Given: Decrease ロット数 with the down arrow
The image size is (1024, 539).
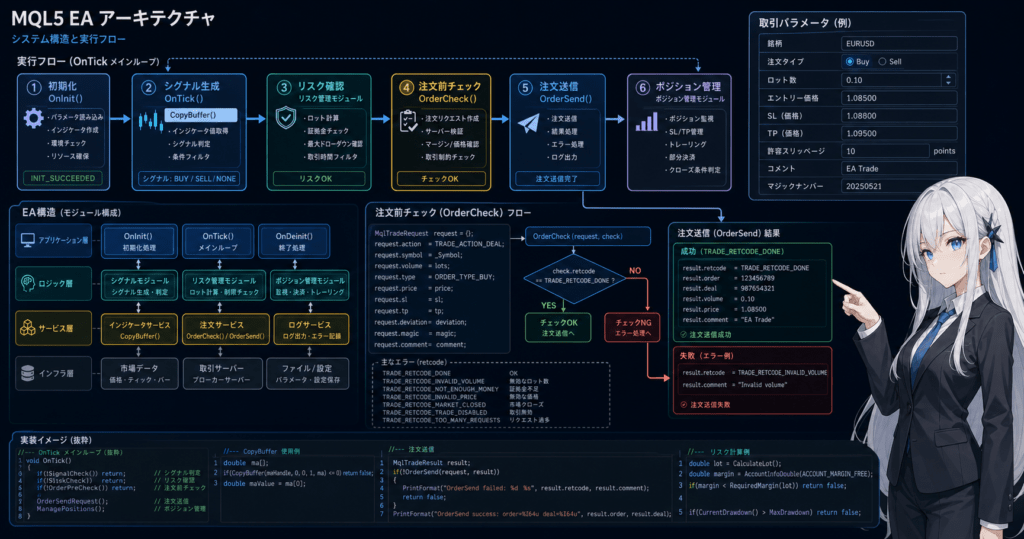Looking at the screenshot, I should pos(949,83).
